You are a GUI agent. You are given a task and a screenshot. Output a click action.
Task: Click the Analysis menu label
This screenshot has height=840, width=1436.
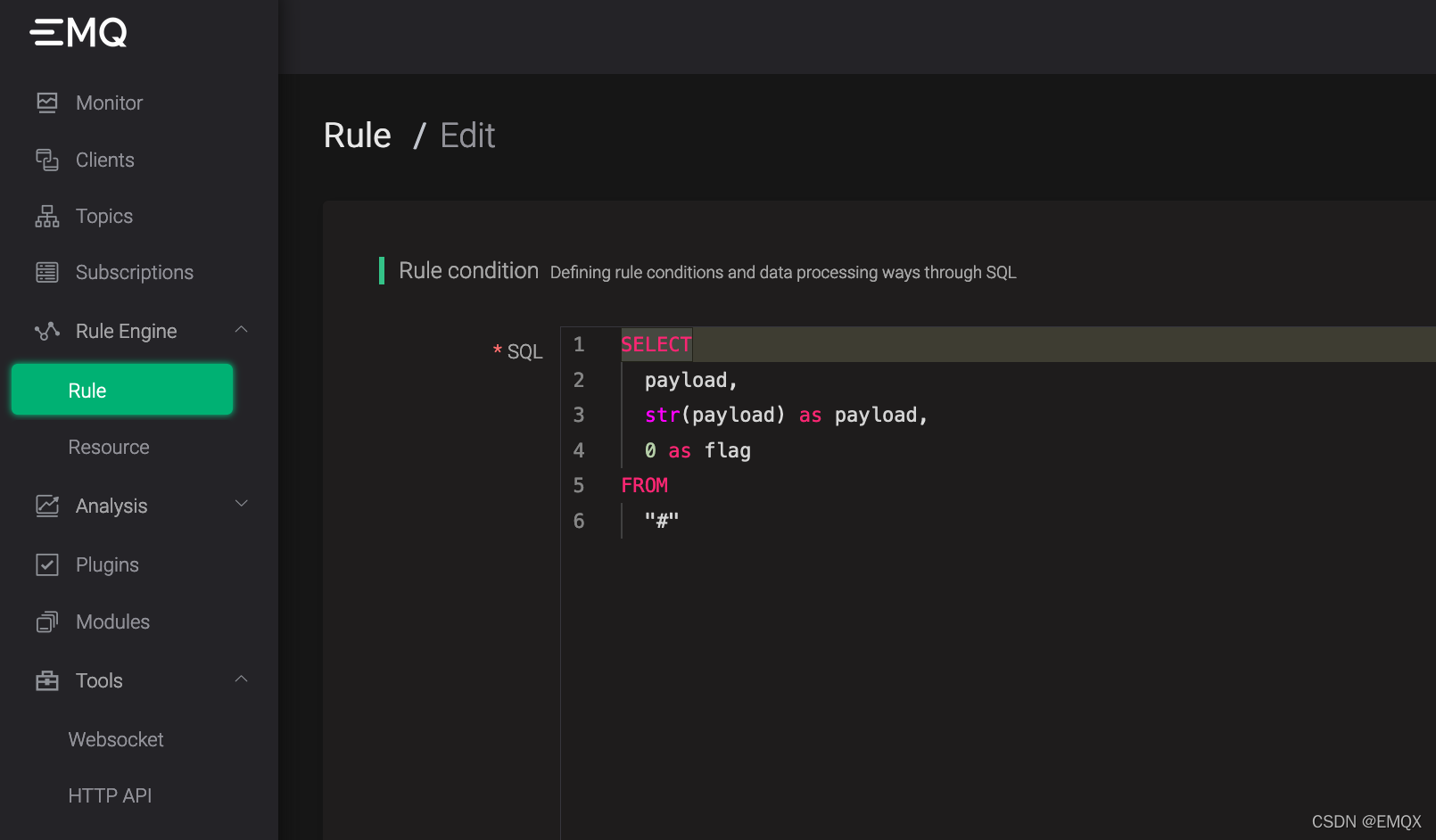111,506
